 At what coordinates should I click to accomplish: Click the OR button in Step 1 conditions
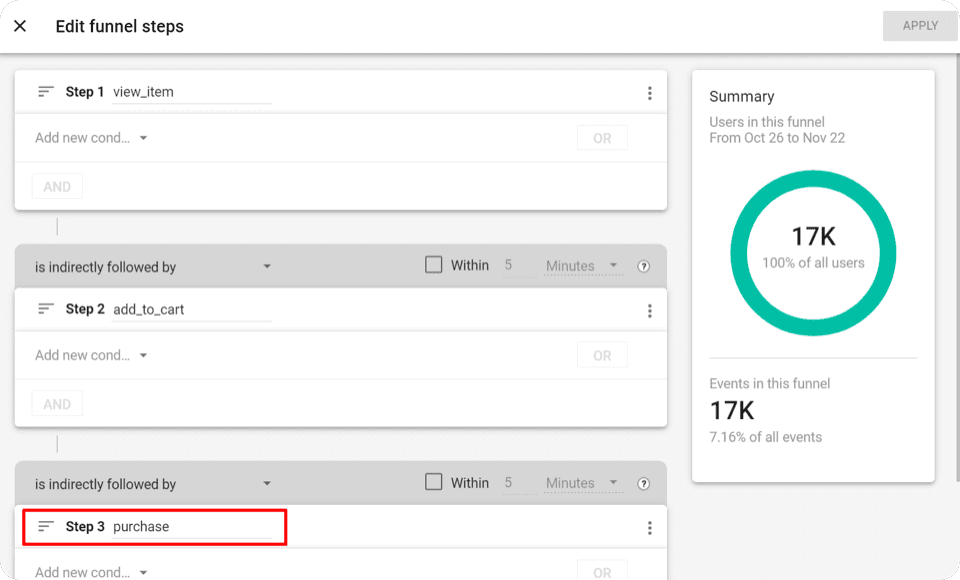click(x=602, y=138)
